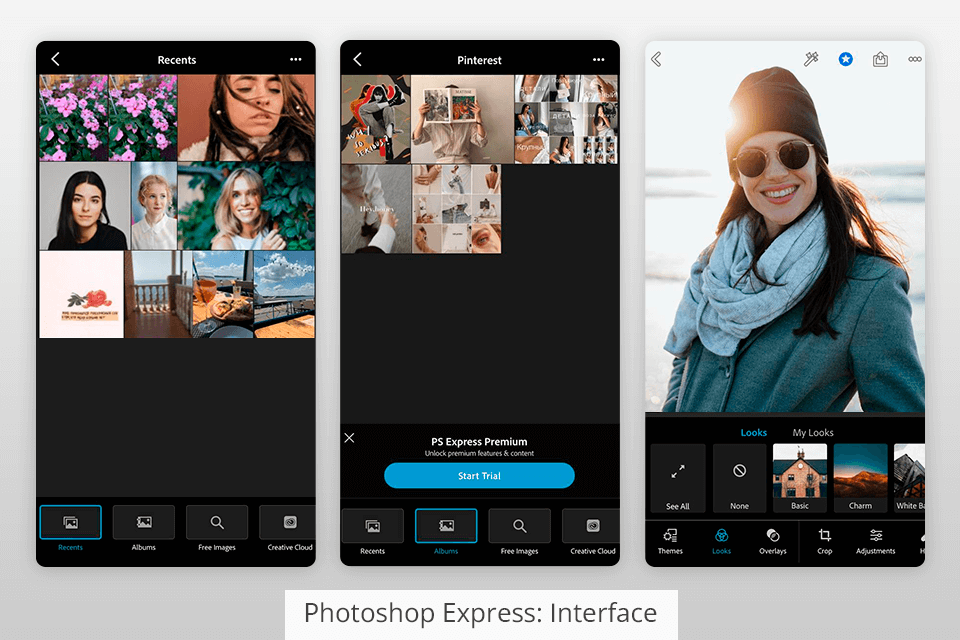The width and height of the screenshot is (960, 640).
Task: Open Creative Cloud in the Recents screen
Action: pyautogui.click(x=288, y=529)
